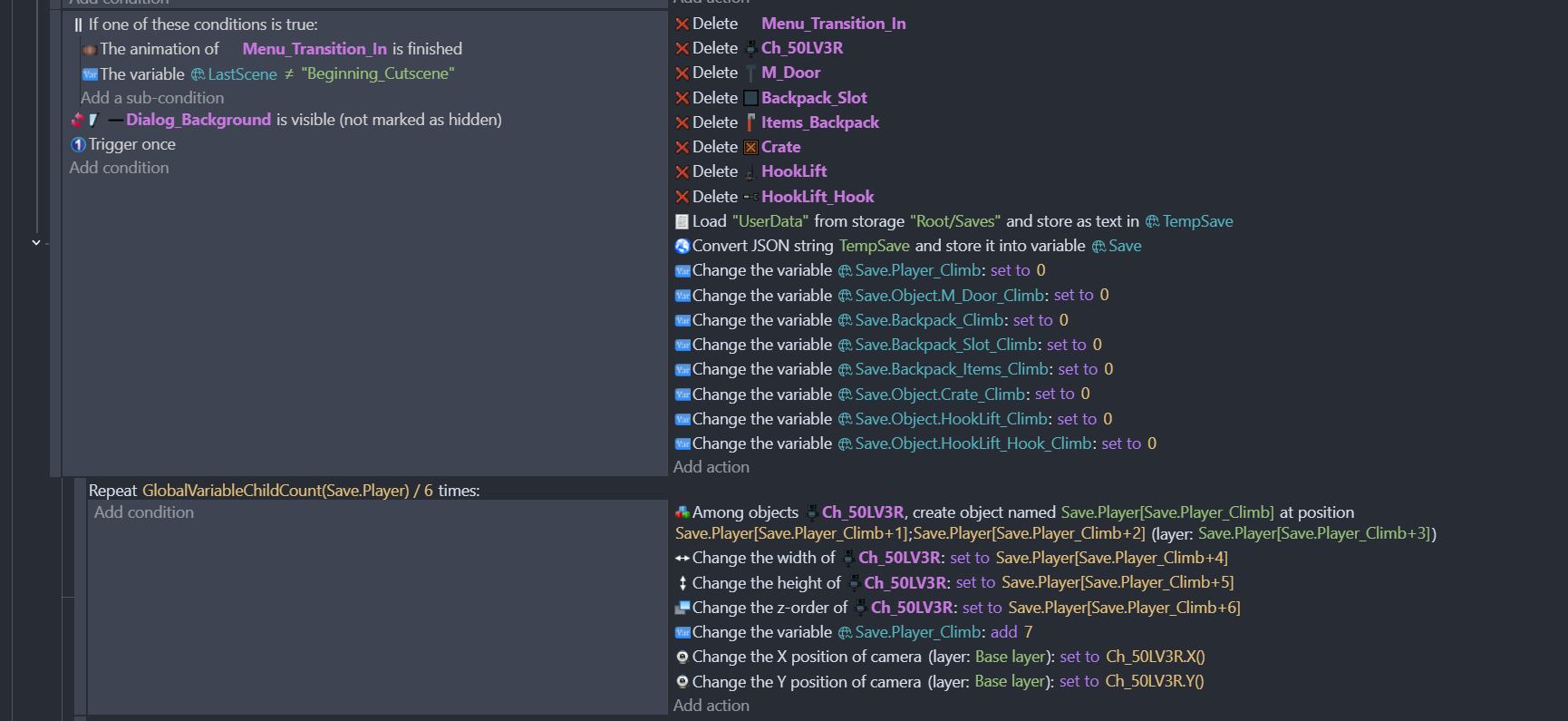Click the Convert JSON string action icon
The image size is (1568, 721).
682,246
